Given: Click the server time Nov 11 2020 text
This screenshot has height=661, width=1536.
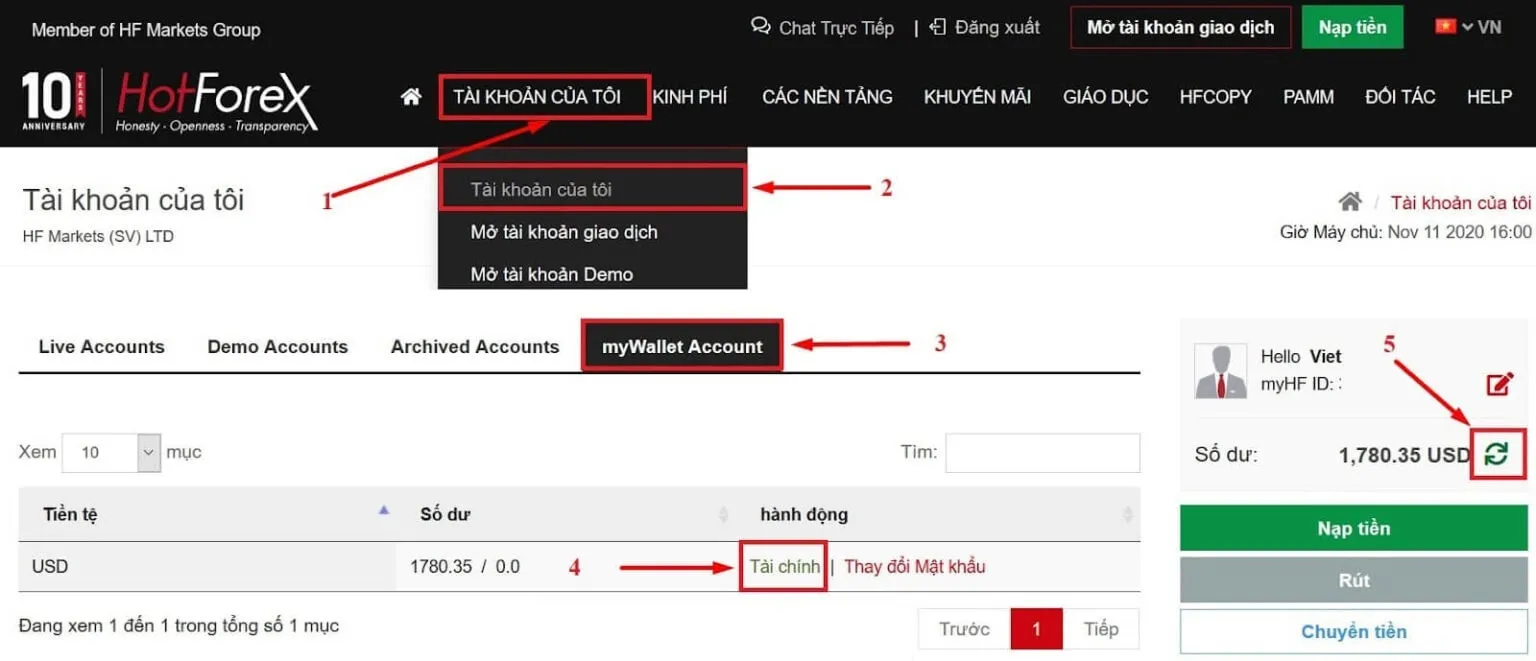Looking at the screenshot, I should pyautogui.click(x=1459, y=232).
